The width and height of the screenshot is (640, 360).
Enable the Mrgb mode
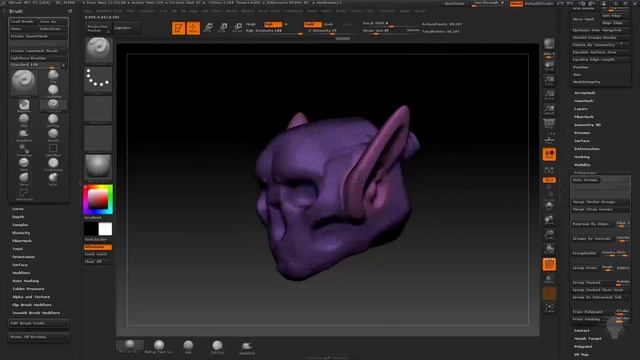pyautogui.click(x=251, y=24)
